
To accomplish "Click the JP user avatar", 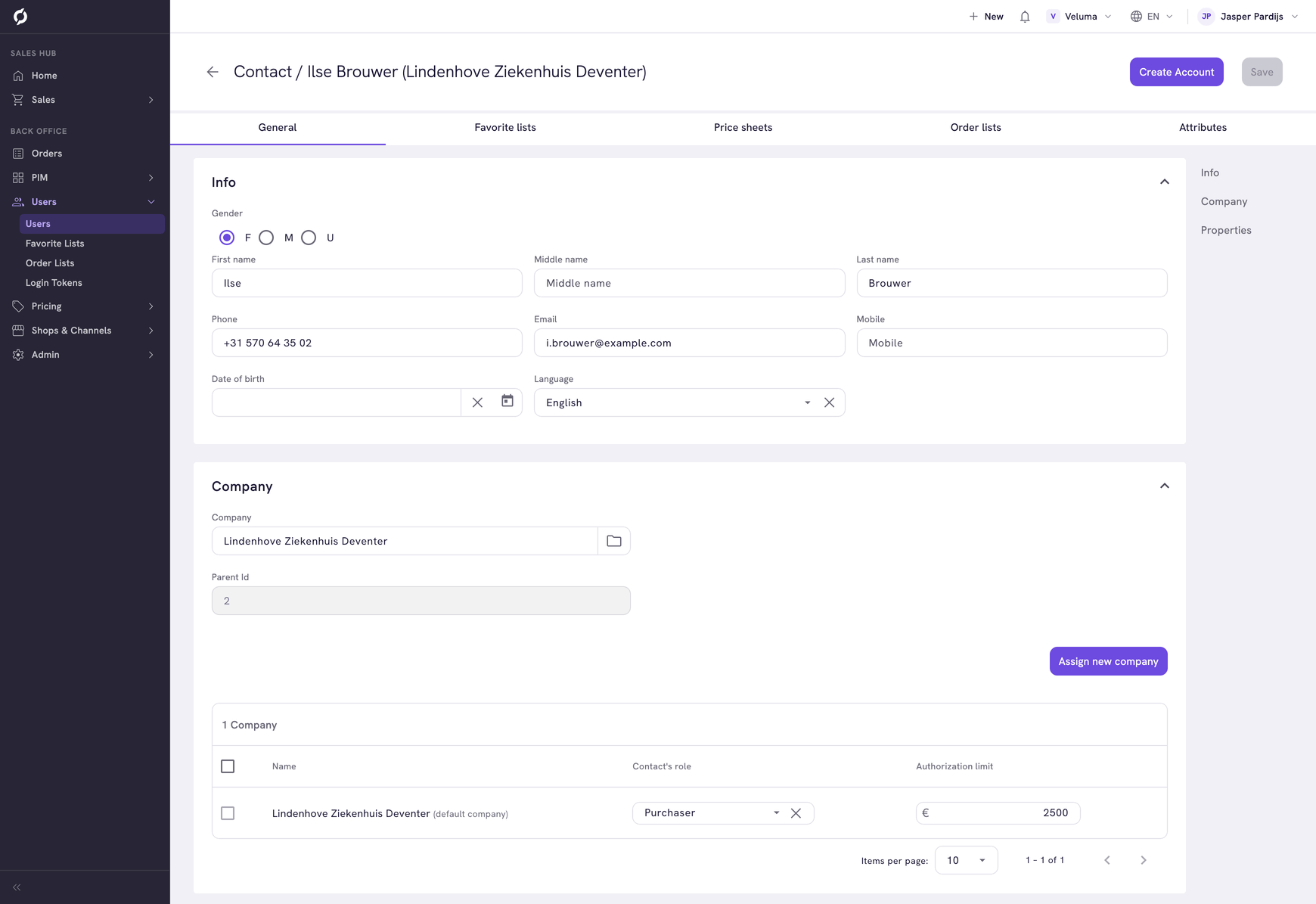I will pyautogui.click(x=1206, y=17).
